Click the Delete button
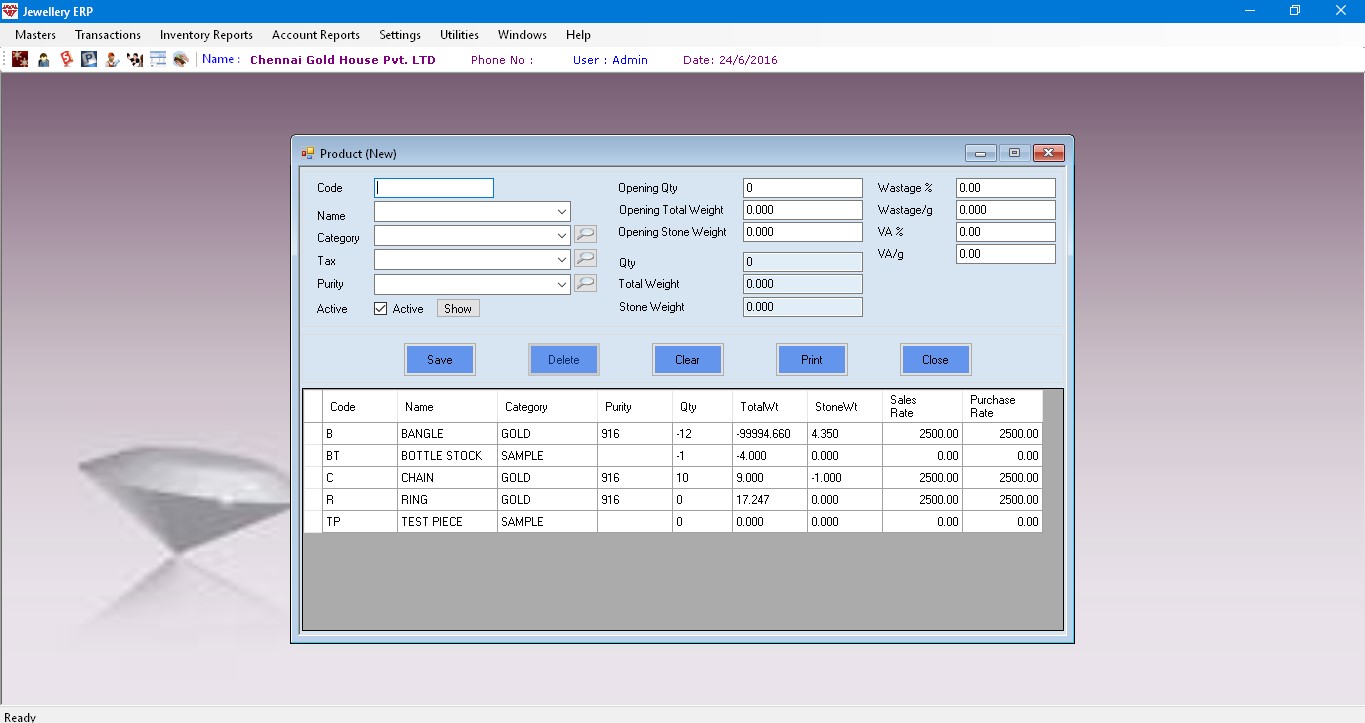The image size is (1365, 723). [564, 360]
